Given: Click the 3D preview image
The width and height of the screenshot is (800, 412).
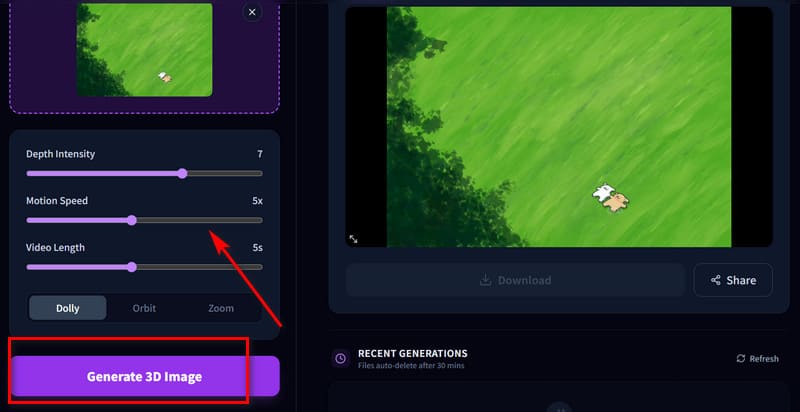Looking at the screenshot, I should (559, 126).
